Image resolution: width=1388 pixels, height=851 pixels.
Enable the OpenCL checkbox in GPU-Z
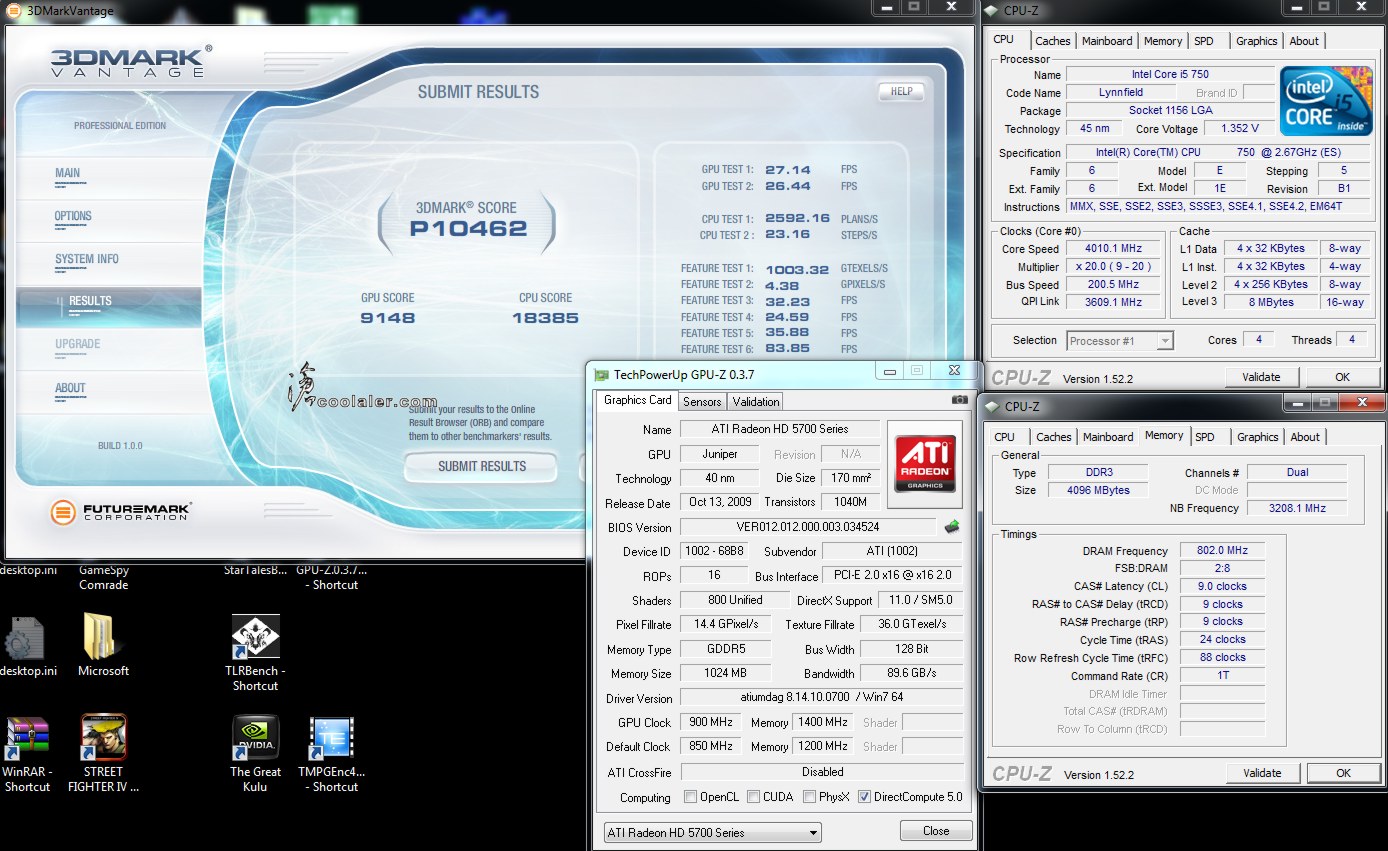(691, 797)
